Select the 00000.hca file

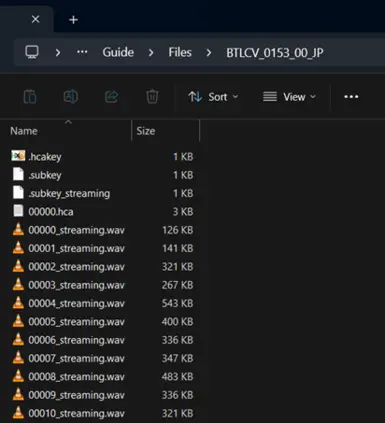pos(51,212)
